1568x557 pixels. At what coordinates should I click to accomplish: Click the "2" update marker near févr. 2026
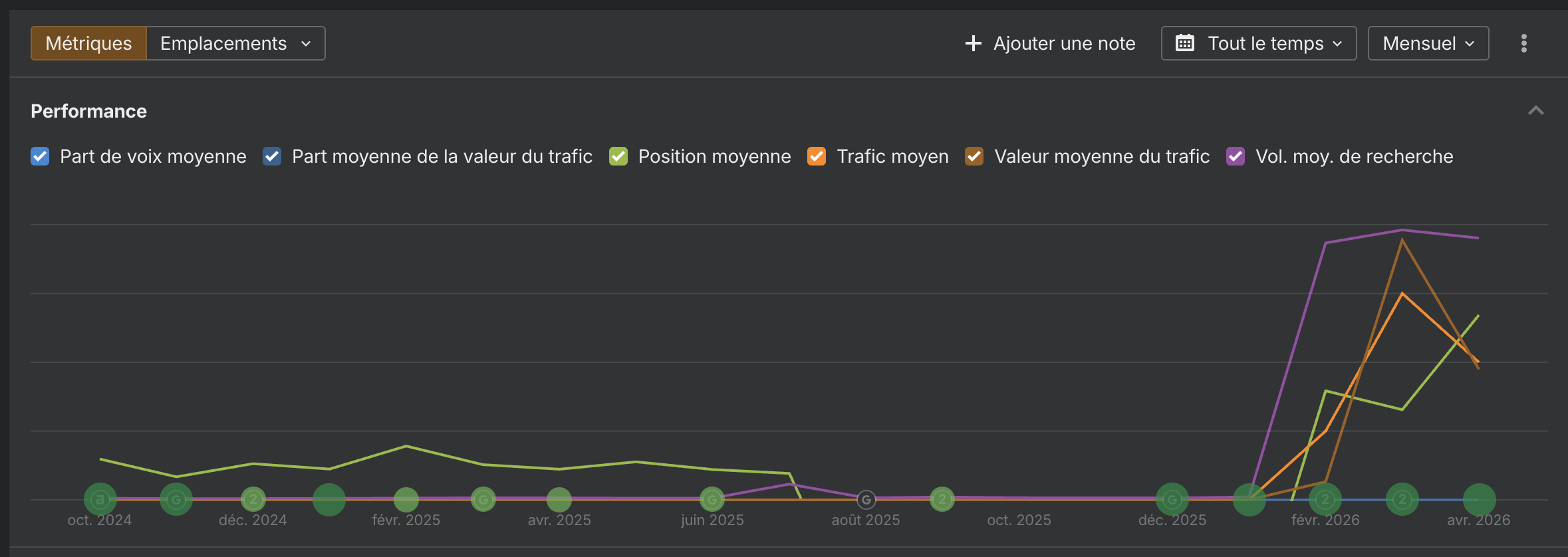[1326, 499]
